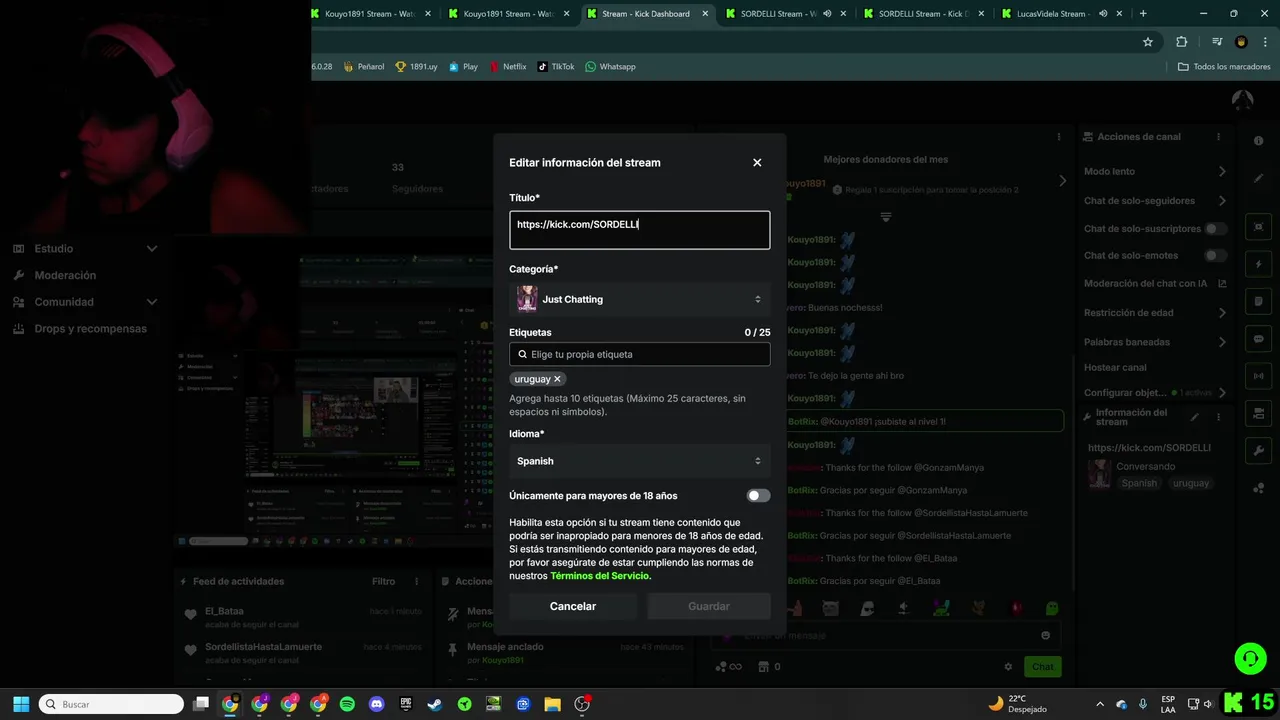Image resolution: width=1280 pixels, height=720 pixels.
Task: Click the lightning bolt icon in right sidebar
Action: [1259, 264]
